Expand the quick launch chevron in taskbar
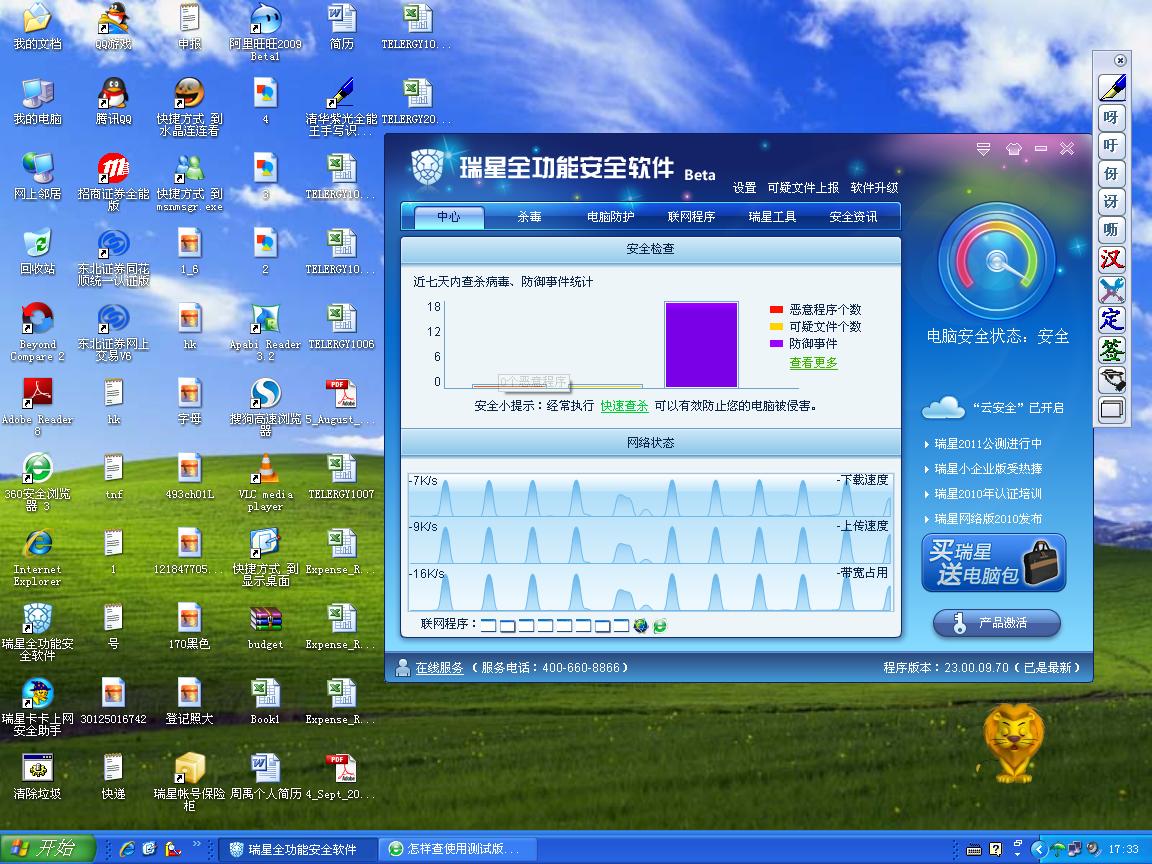The image size is (1152, 864). pos(196,844)
